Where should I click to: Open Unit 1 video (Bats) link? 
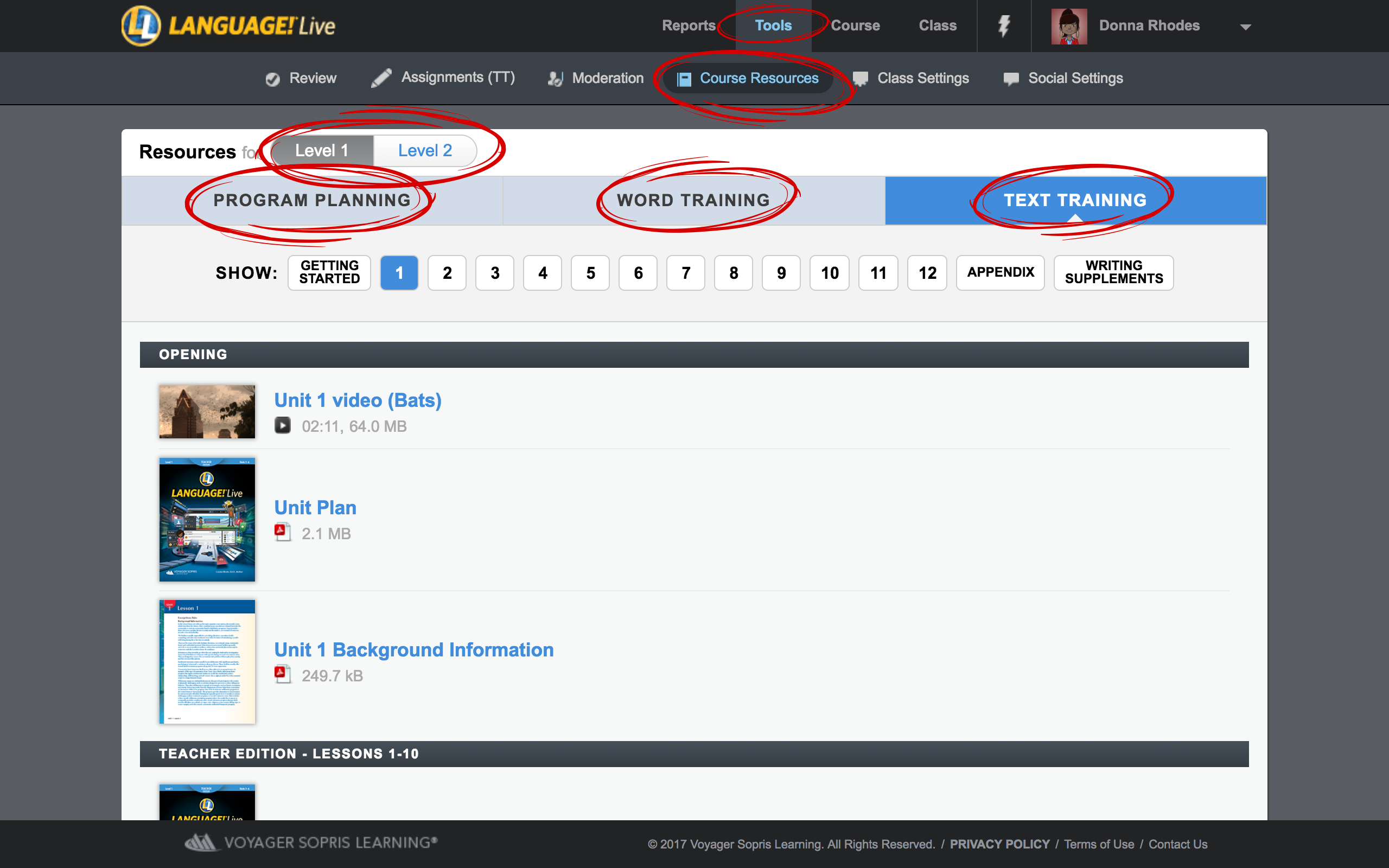[x=358, y=400]
